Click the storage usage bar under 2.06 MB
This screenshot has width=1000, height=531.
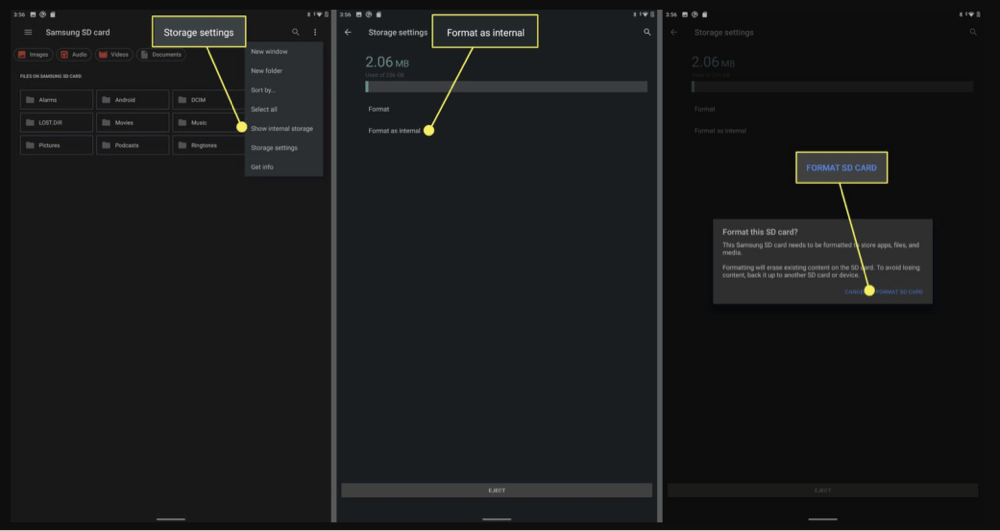click(506, 87)
